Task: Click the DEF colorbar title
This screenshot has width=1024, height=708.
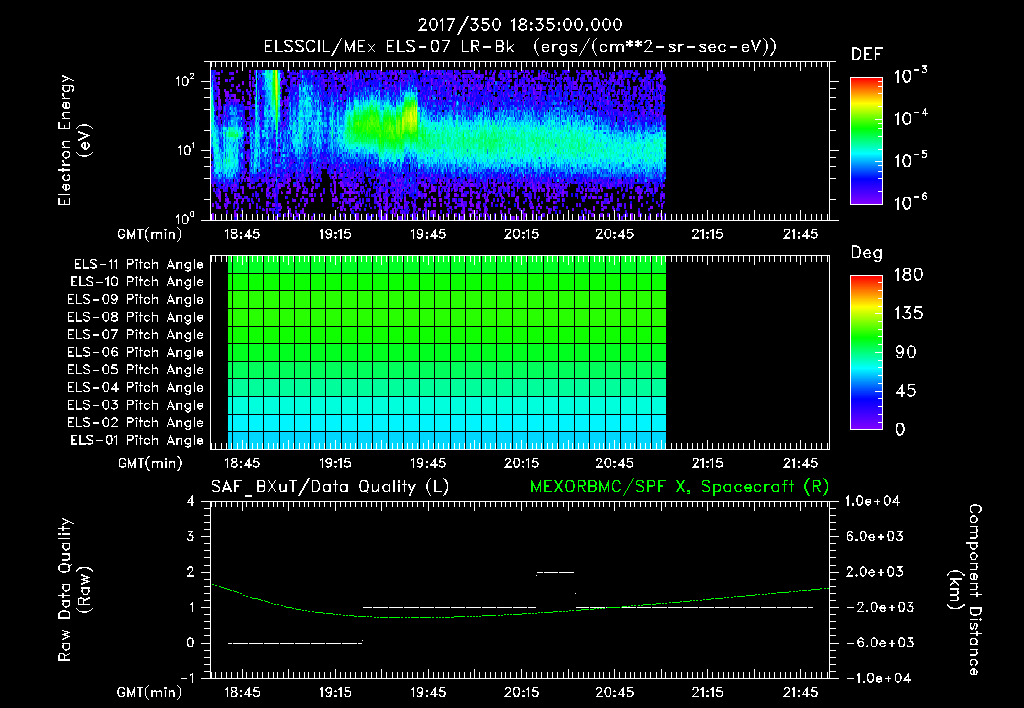Action: pos(867,55)
